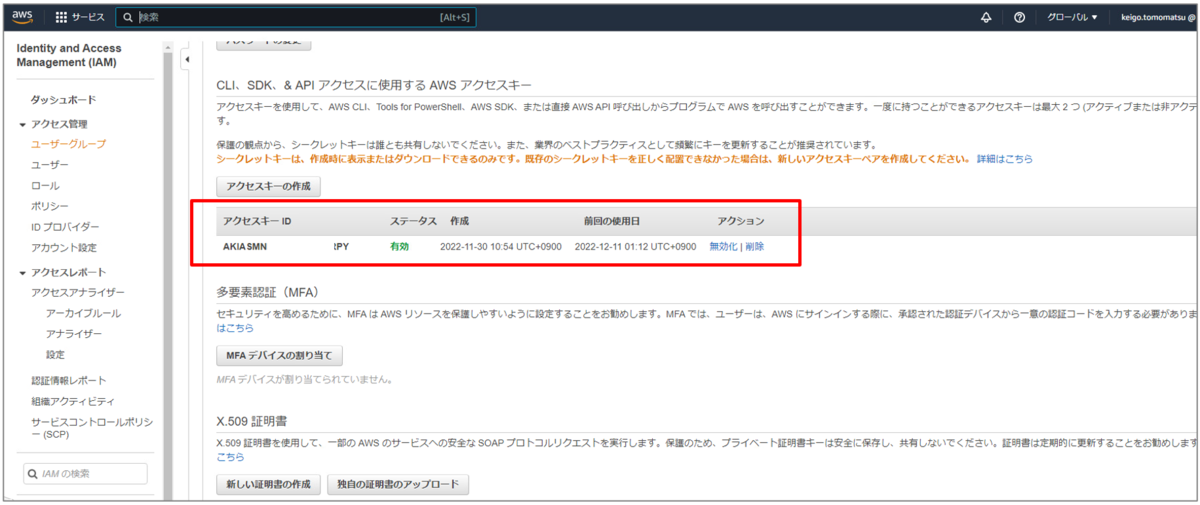Click the サービス label in top bar
Image resolution: width=1200 pixels, height=505 pixels.
[88, 18]
